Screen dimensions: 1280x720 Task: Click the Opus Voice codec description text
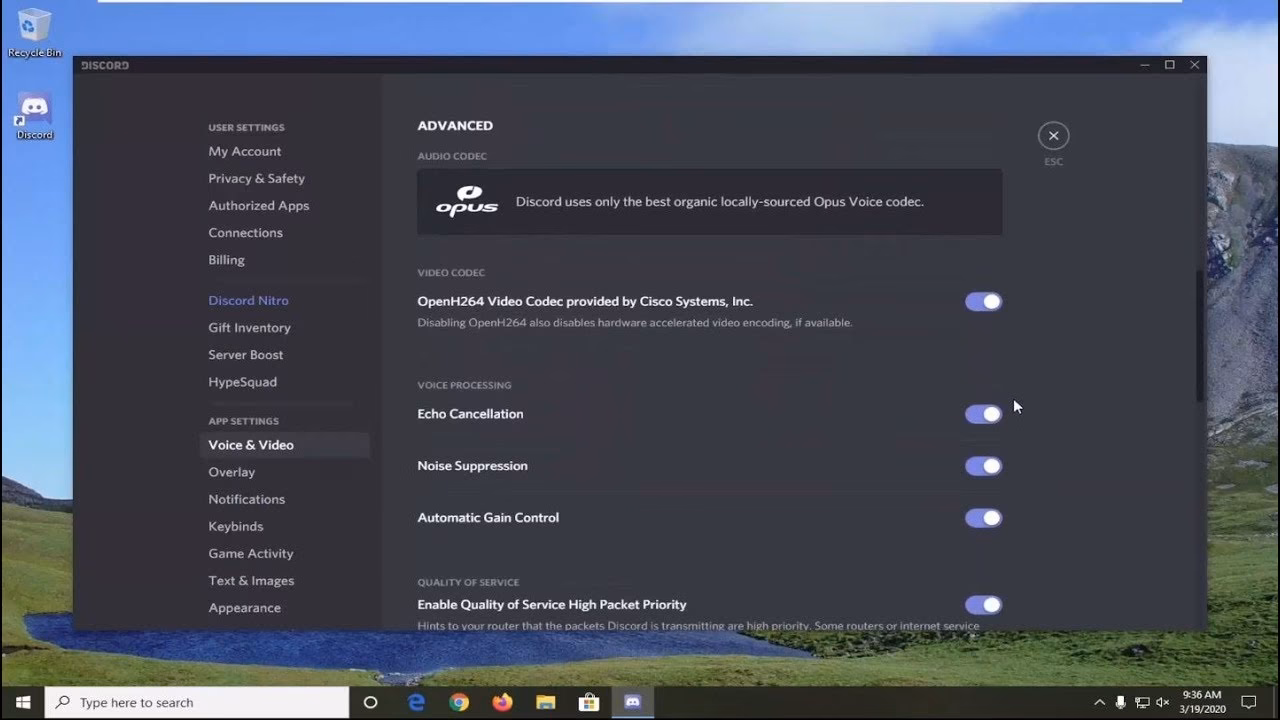(720, 201)
